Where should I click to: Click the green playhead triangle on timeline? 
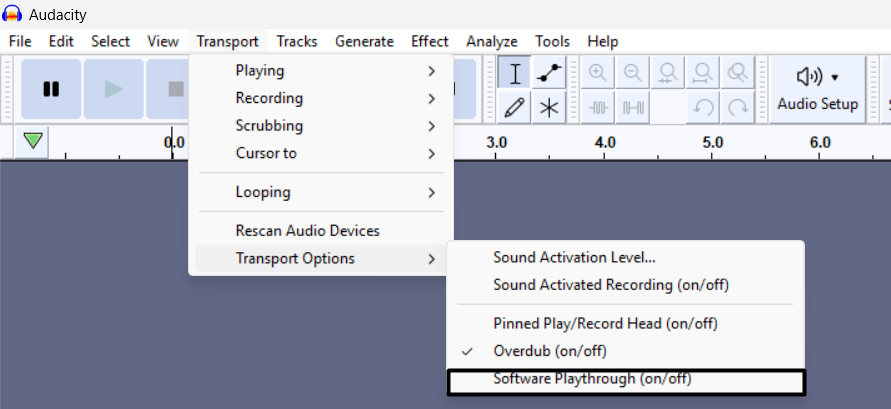coord(34,141)
